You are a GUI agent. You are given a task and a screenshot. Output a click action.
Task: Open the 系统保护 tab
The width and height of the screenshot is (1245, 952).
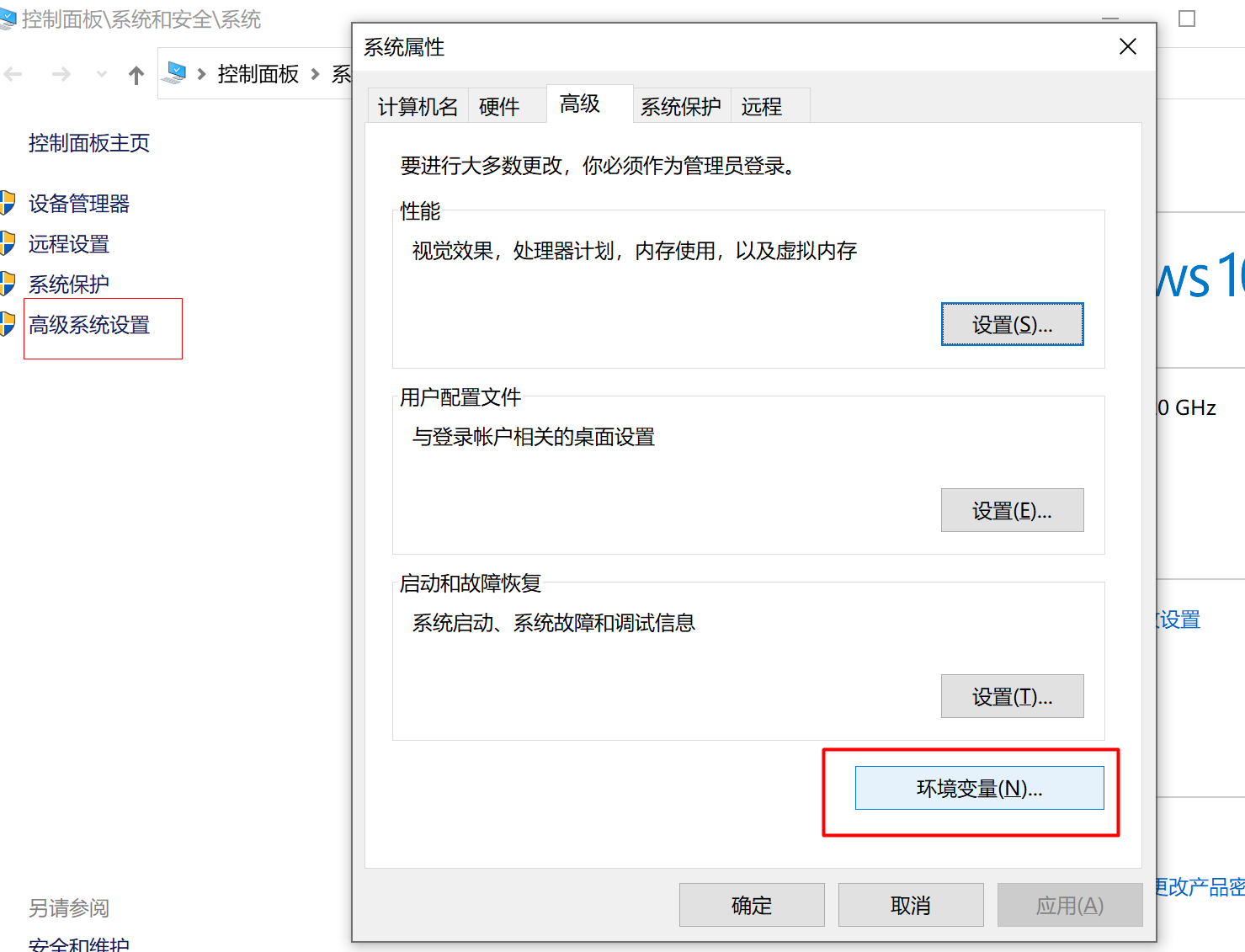[x=680, y=107]
